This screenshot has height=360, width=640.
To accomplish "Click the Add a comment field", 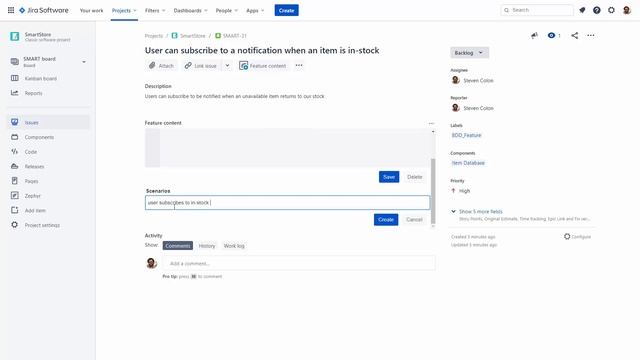I will click(299, 263).
